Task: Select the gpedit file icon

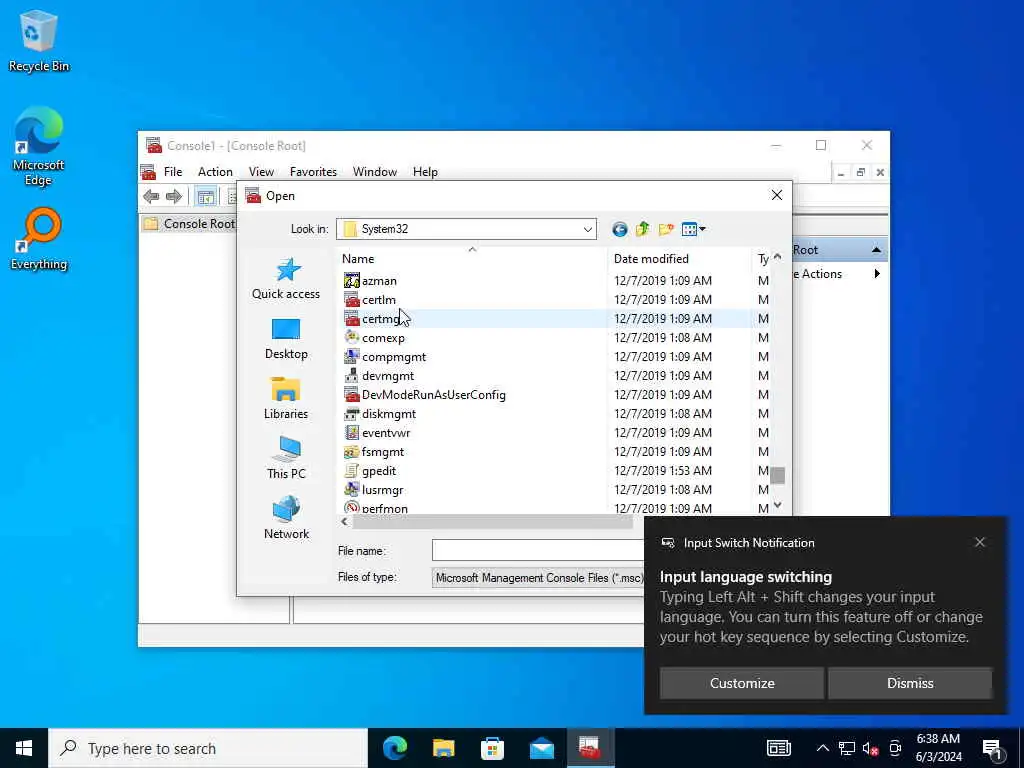Action: click(351, 470)
